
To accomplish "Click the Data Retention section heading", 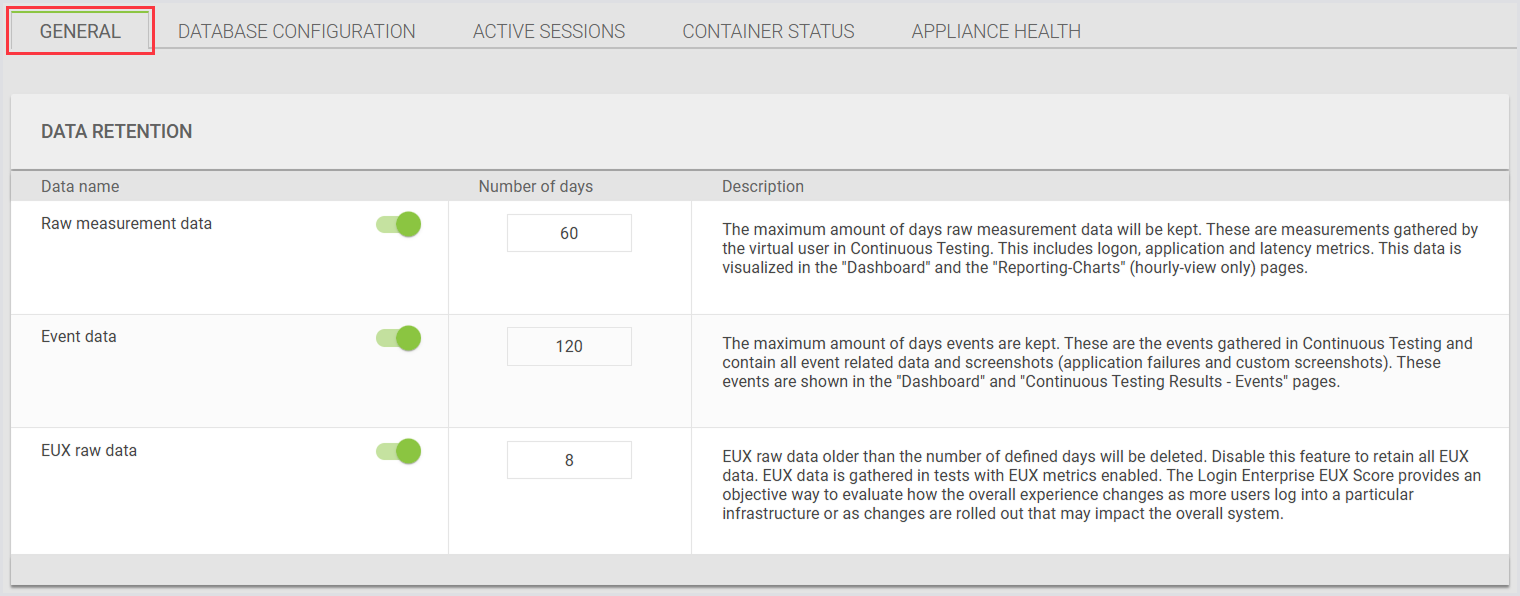I will point(116,132).
